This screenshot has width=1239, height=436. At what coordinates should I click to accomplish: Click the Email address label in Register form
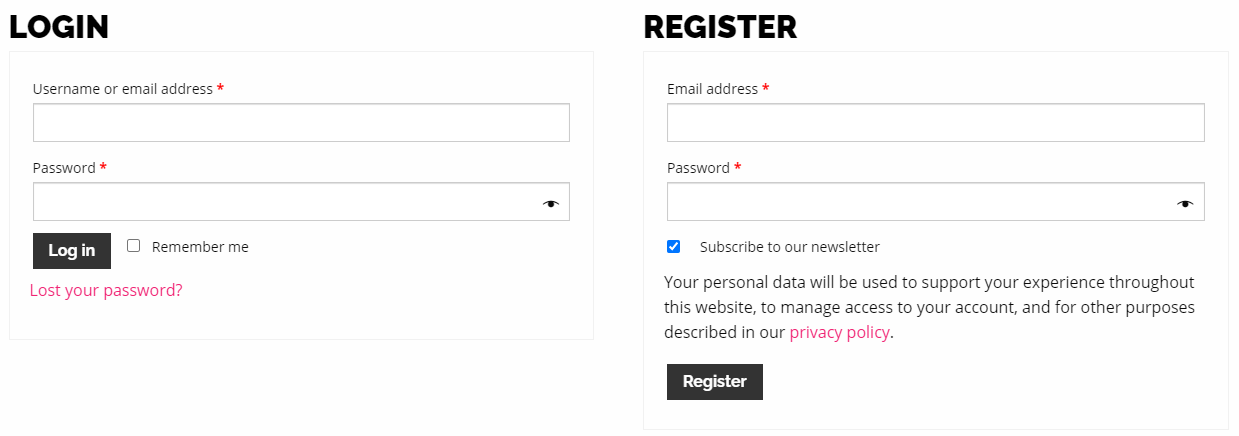712,89
